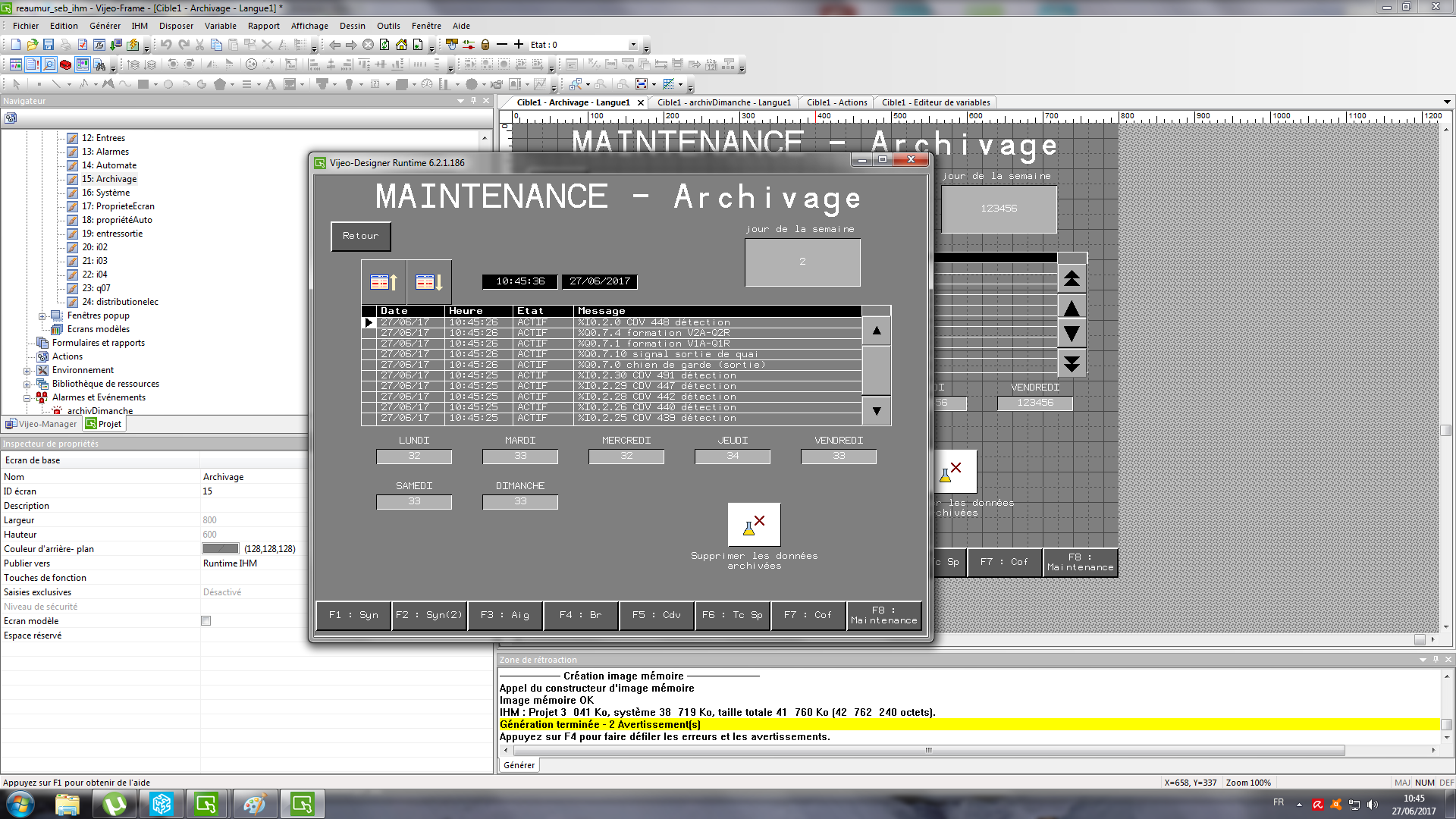Open the Variable menu
Screen dimensions: 1456x819
click(220, 26)
